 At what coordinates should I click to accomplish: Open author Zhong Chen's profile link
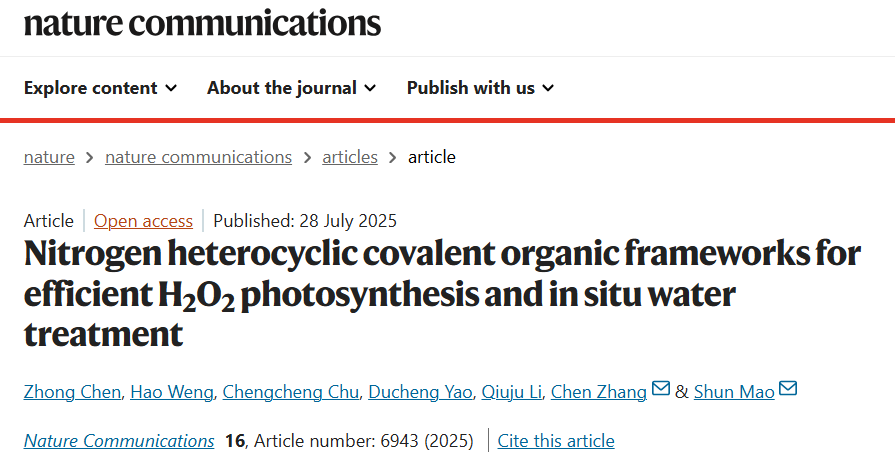click(73, 392)
